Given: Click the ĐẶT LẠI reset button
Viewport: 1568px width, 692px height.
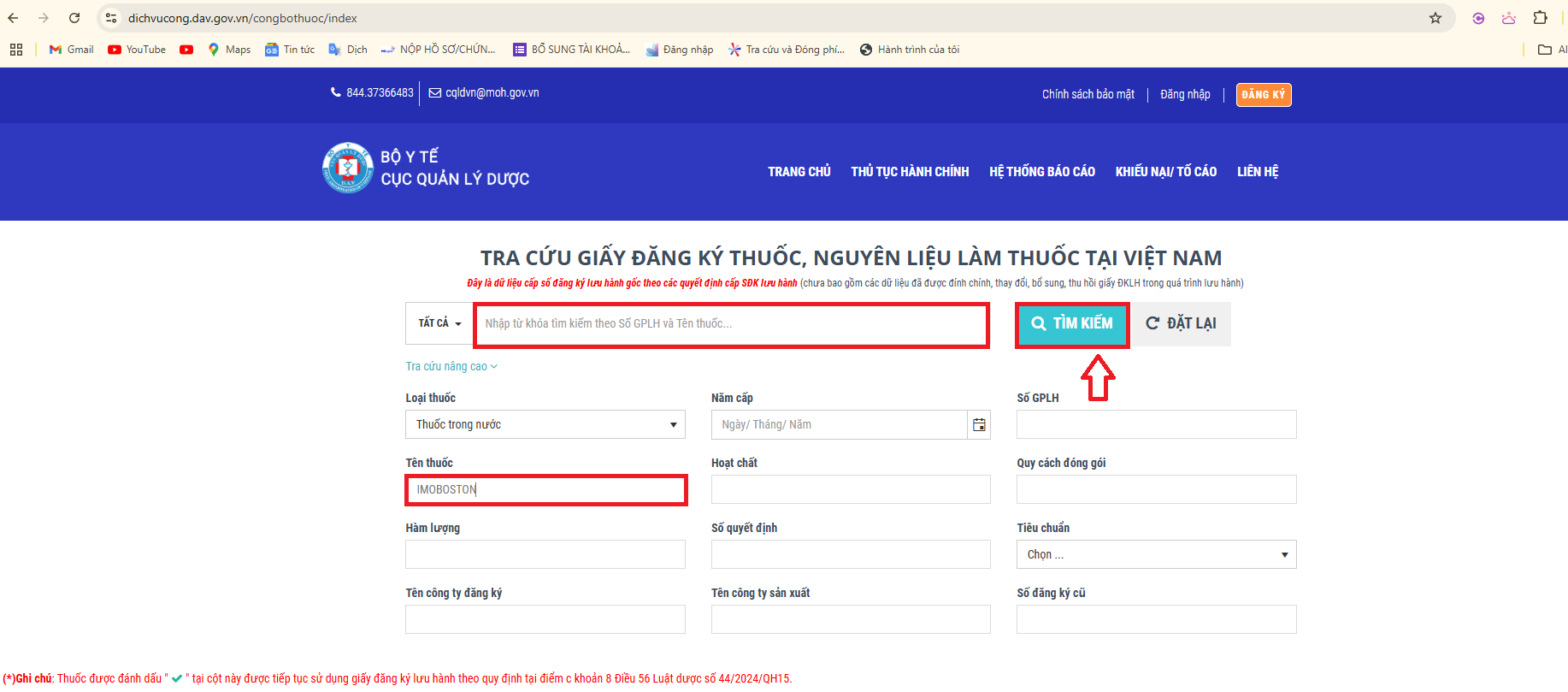Looking at the screenshot, I should (x=1181, y=323).
